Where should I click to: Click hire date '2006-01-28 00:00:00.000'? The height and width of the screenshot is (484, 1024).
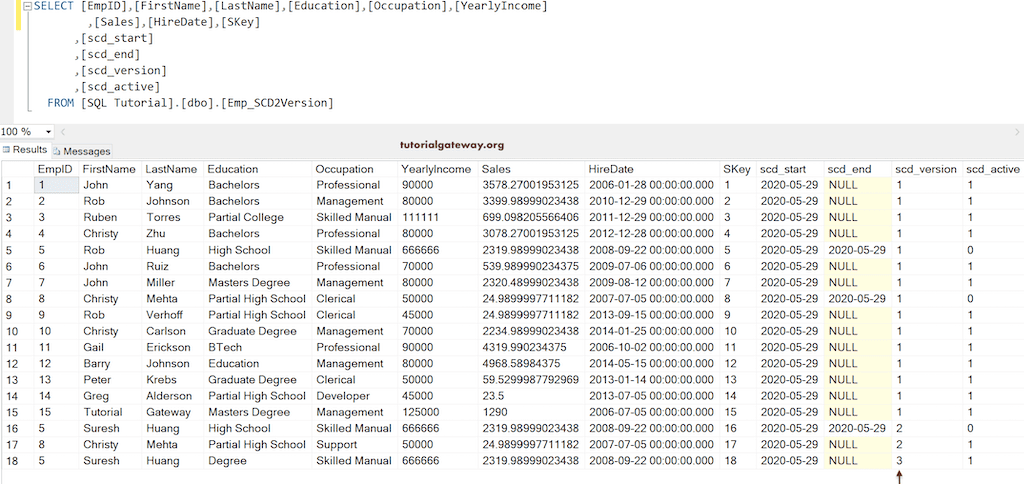[652, 185]
